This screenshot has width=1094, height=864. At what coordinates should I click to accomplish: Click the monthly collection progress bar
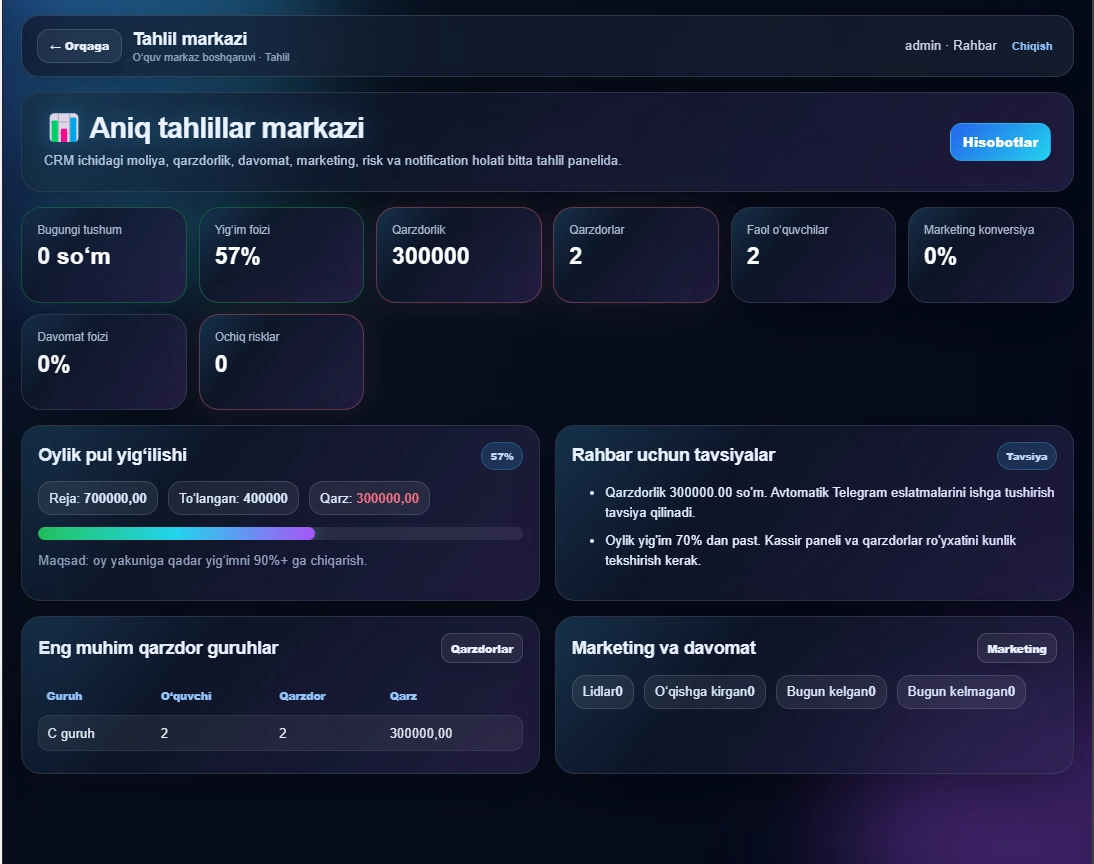(x=280, y=534)
